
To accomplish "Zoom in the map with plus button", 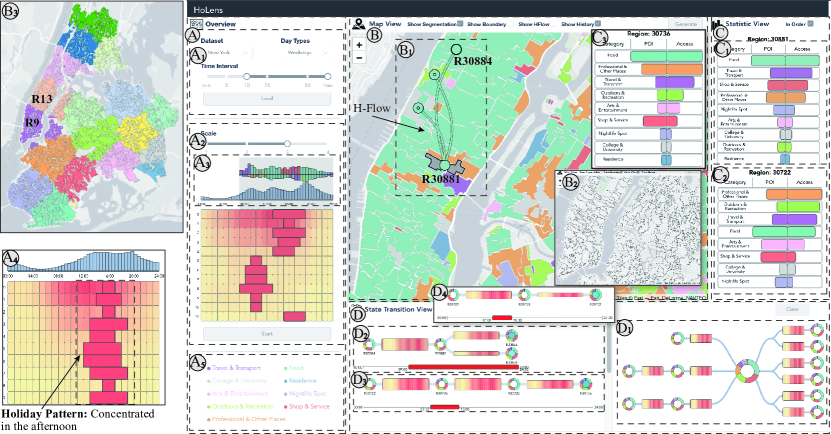I will coord(359,46).
